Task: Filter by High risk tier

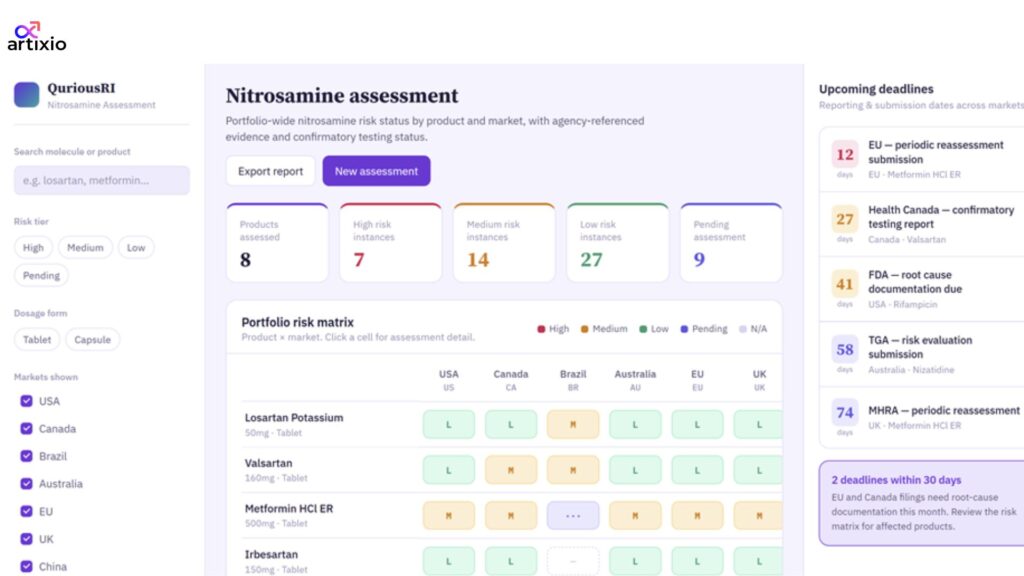Action: click(x=33, y=248)
